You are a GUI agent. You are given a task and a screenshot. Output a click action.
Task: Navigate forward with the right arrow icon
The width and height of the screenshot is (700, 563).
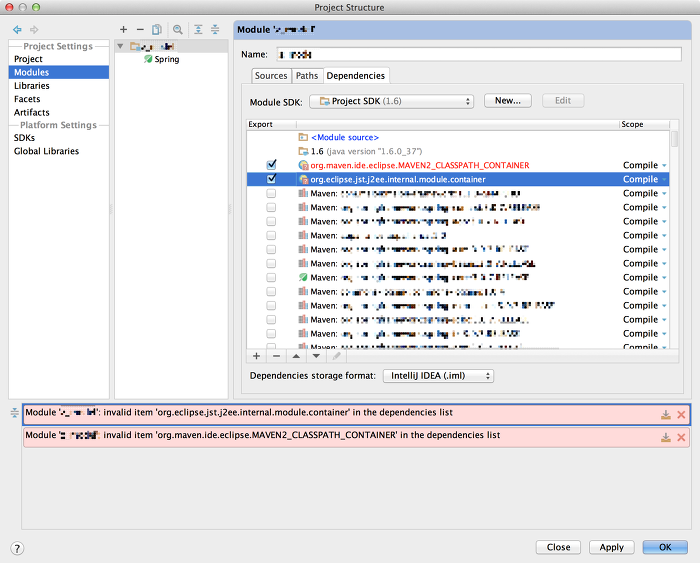click(x=34, y=29)
